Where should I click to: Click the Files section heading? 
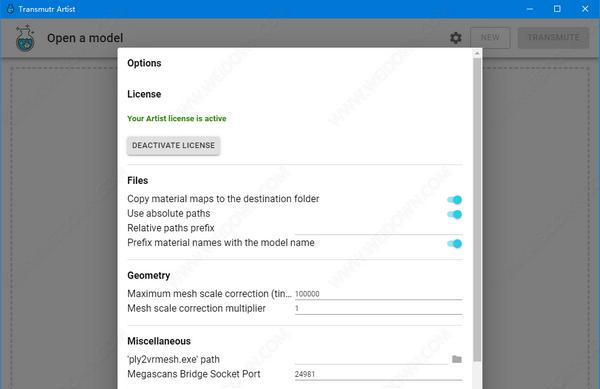(138, 181)
